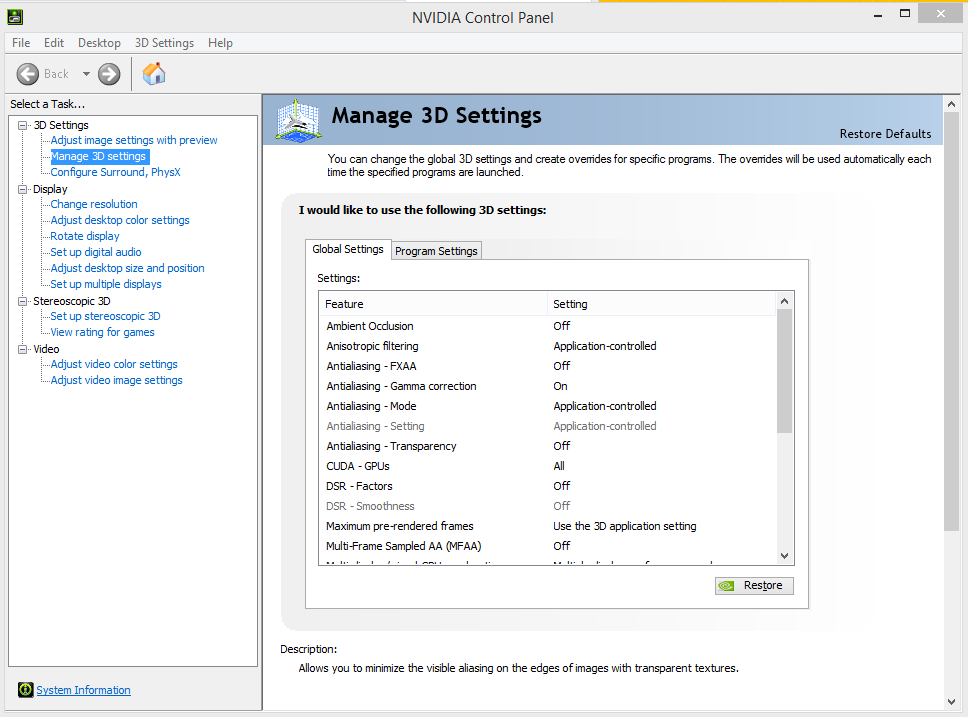This screenshot has height=717, width=968.
Task: Select the Antialiasing - FXAA row
Action: click(x=548, y=366)
